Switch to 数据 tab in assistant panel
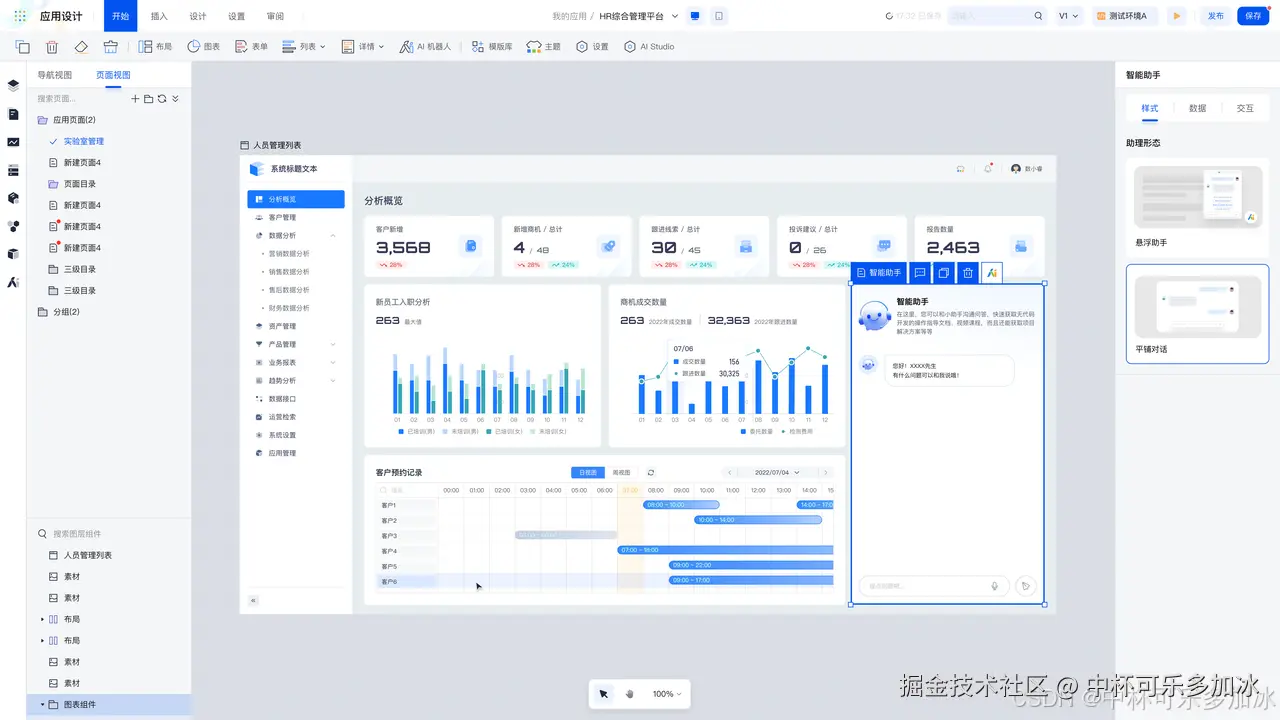Image resolution: width=1280 pixels, height=720 pixels. pyautogui.click(x=1197, y=108)
